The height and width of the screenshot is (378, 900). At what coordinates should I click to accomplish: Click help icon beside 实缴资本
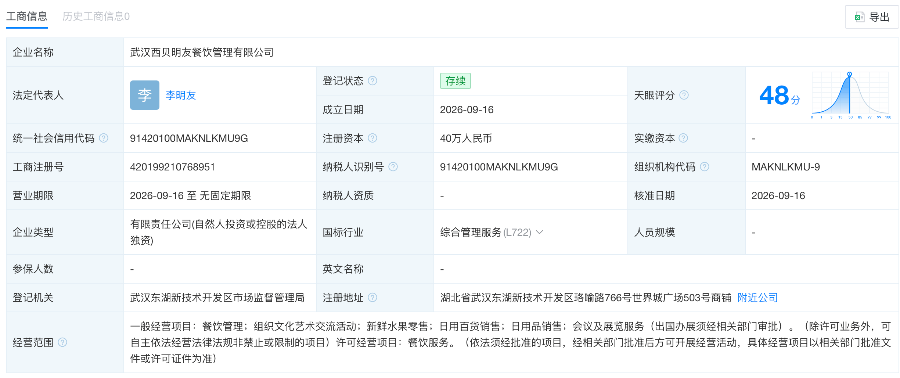pos(684,138)
